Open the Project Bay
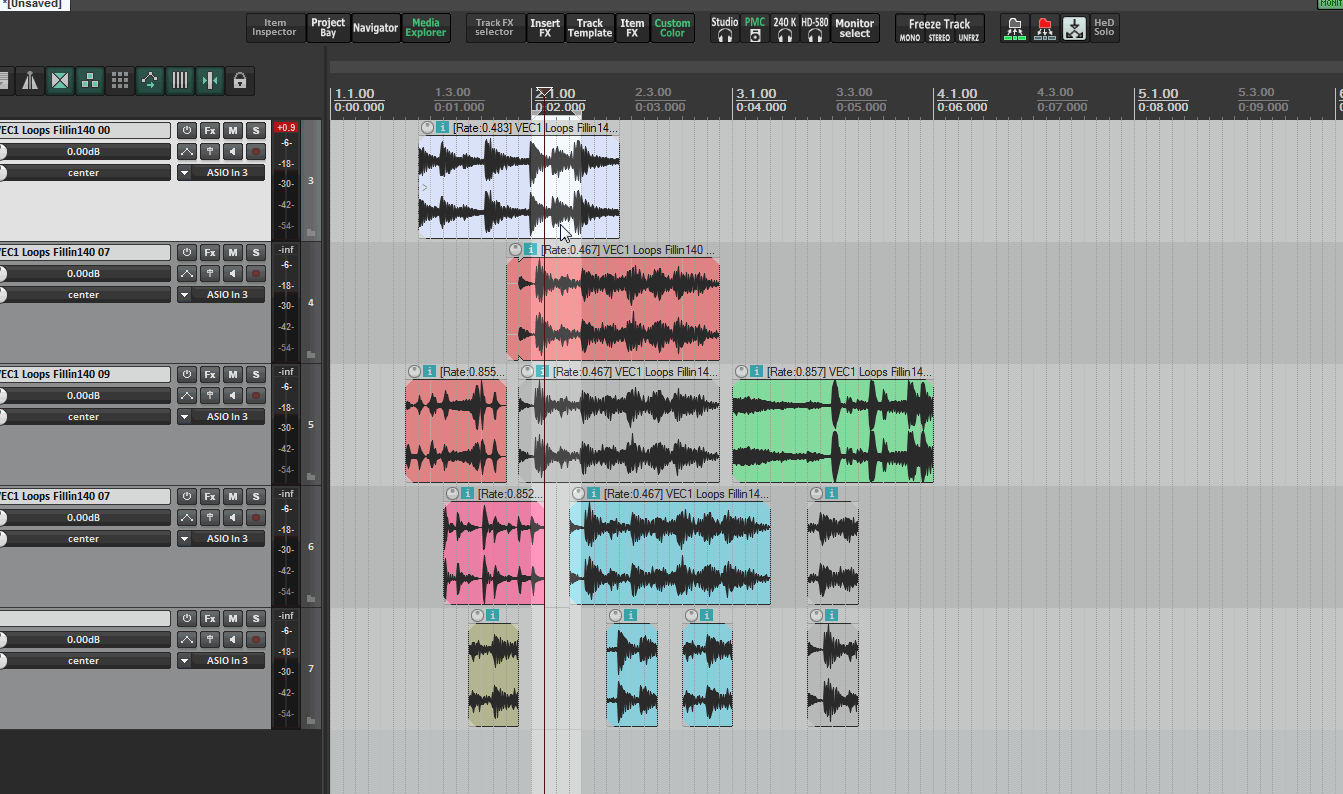 [328, 28]
